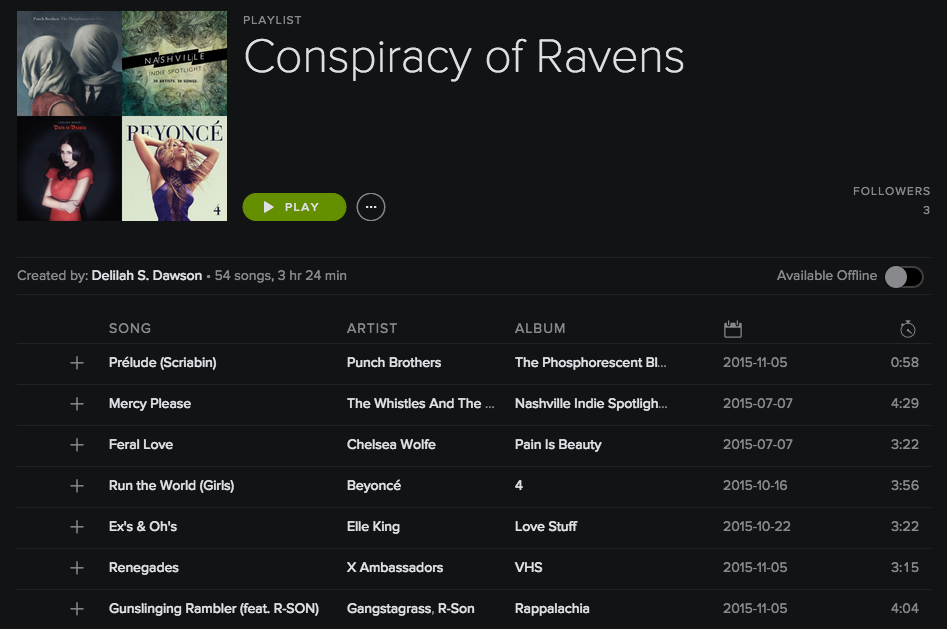The image size is (947, 629).
Task: Sort by the clock duration icon
Action: (x=908, y=329)
